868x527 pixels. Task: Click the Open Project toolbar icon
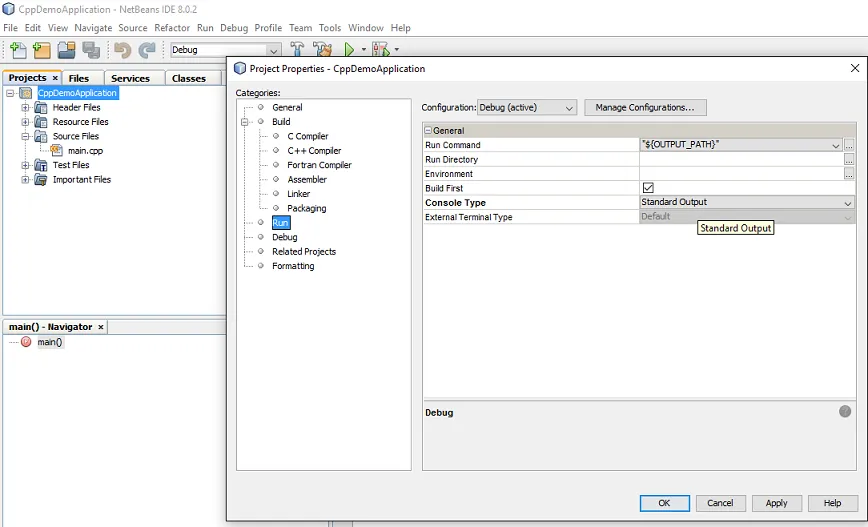pos(66,50)
